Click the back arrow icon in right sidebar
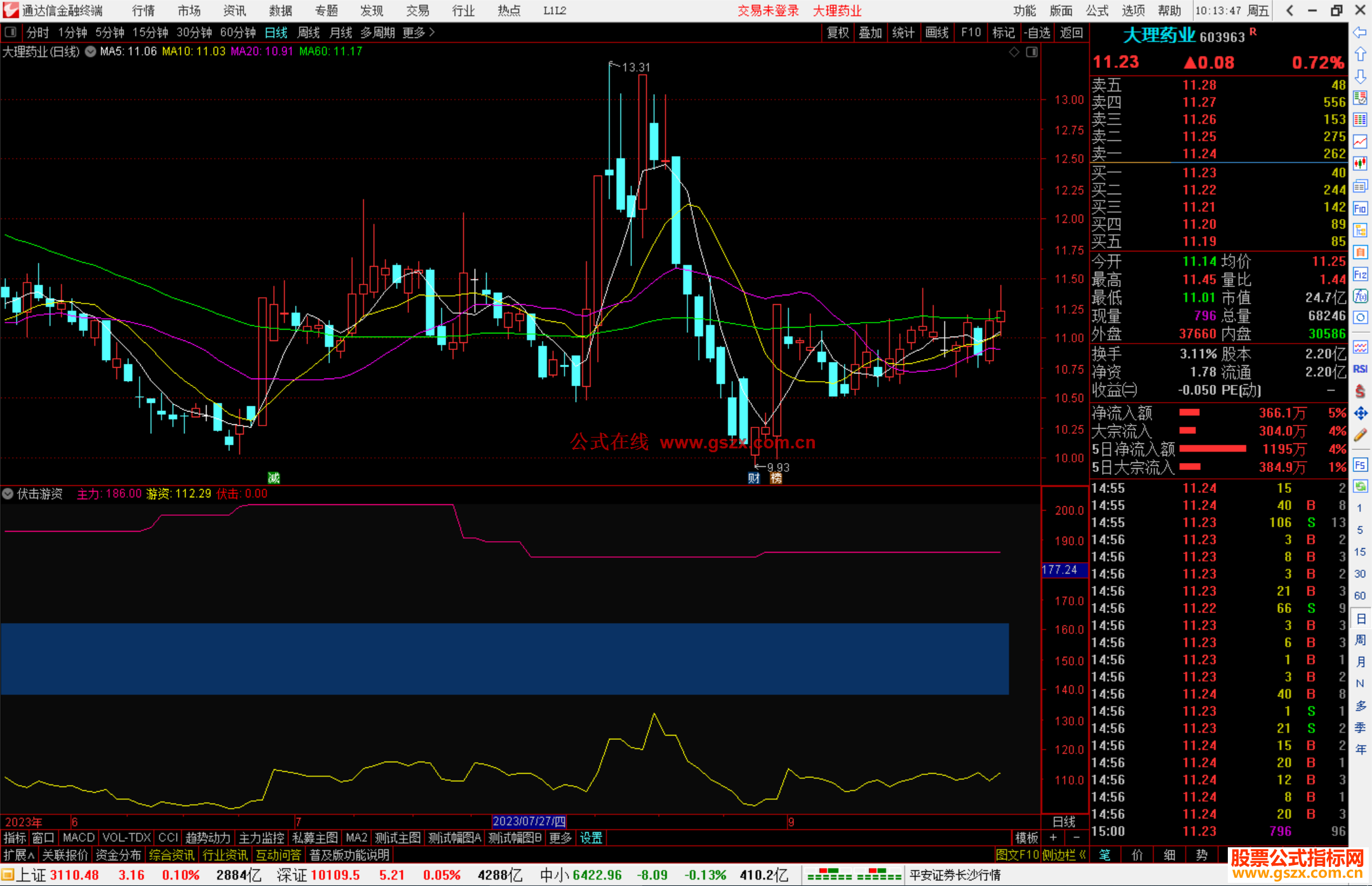The image size is (1372, 886). pyautogui.click(x=1360, y=32)
